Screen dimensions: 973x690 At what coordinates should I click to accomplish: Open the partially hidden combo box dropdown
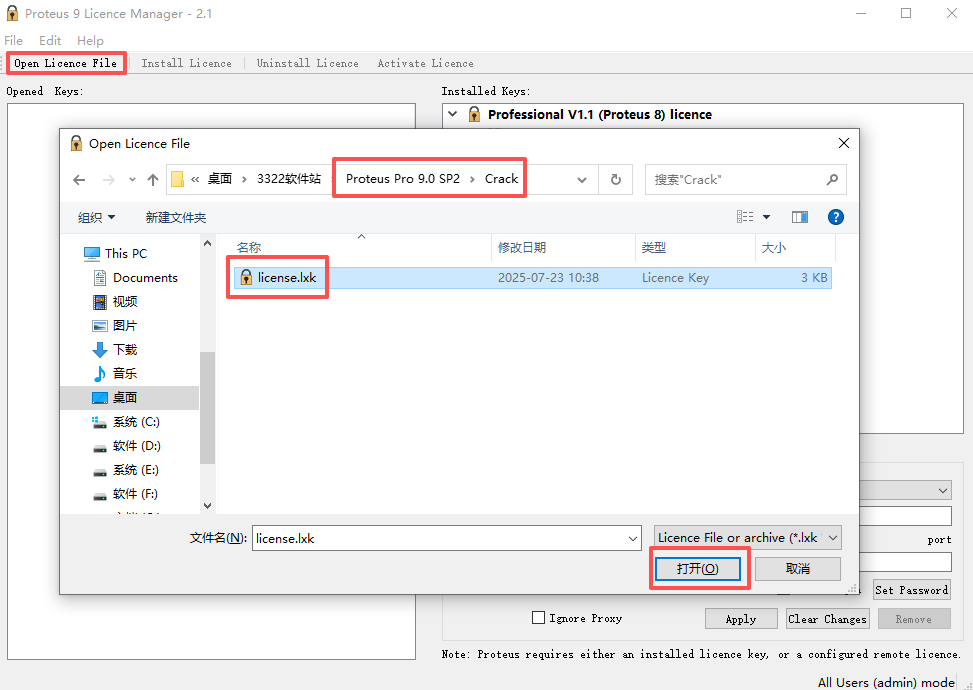click(x=943, y=490)
